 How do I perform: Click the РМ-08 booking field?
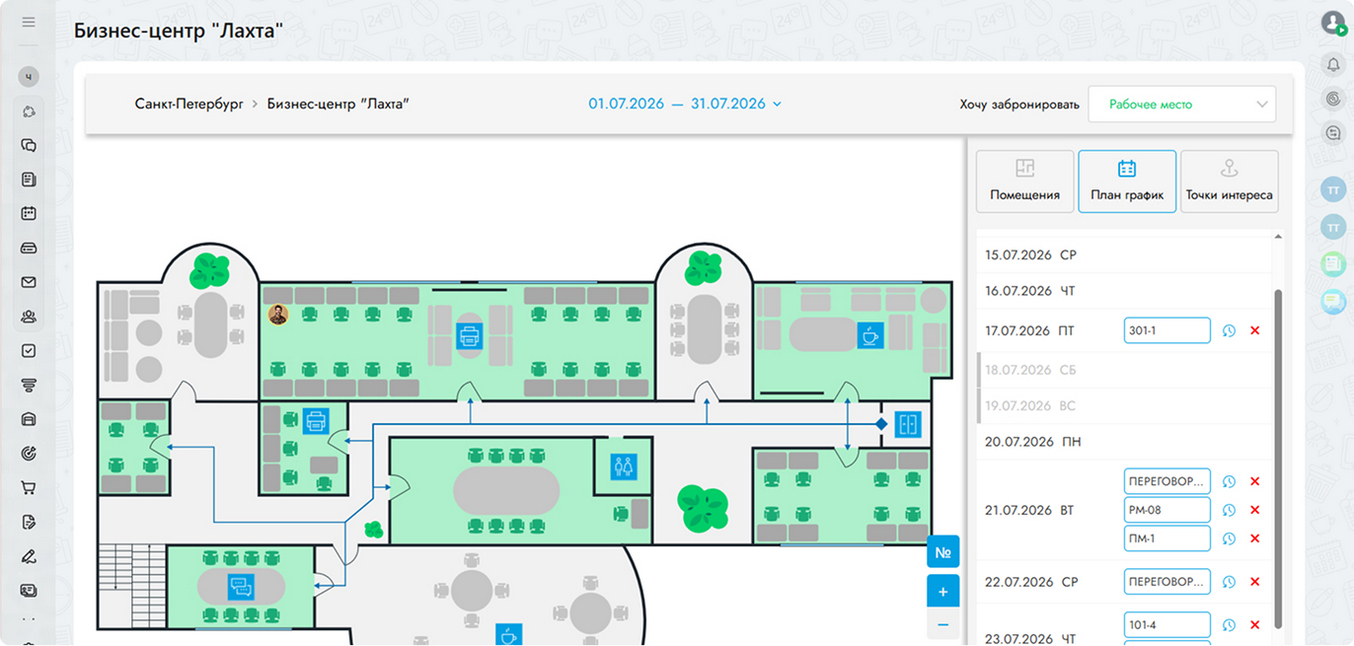(x=1167, y=510)
